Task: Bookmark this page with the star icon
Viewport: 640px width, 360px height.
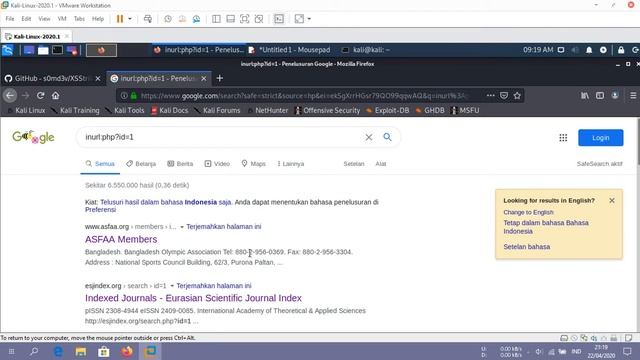Action: tap(517, 96)
